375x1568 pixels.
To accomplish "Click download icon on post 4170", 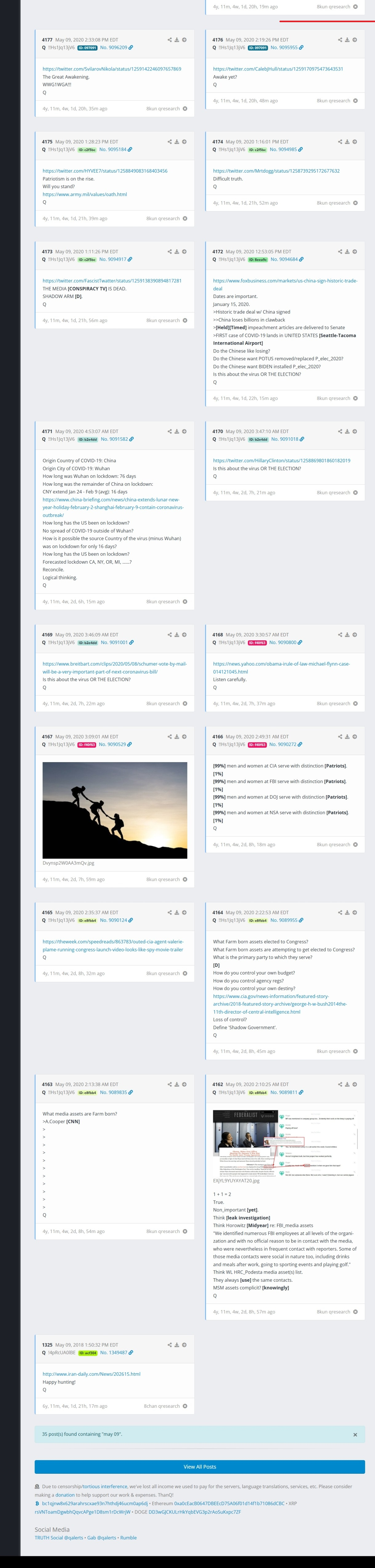I will 348,431.
